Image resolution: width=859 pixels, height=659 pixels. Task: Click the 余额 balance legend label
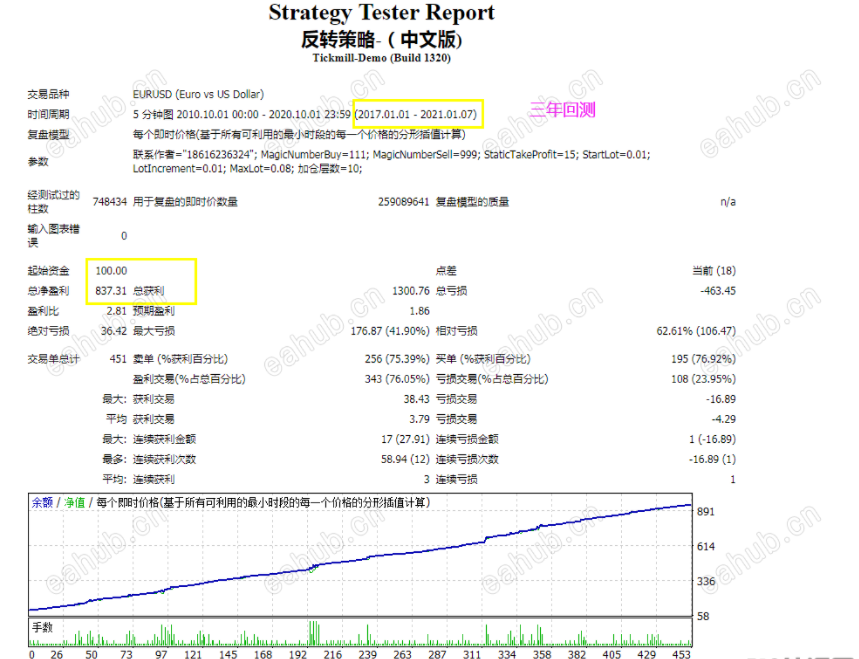[42, 502]
